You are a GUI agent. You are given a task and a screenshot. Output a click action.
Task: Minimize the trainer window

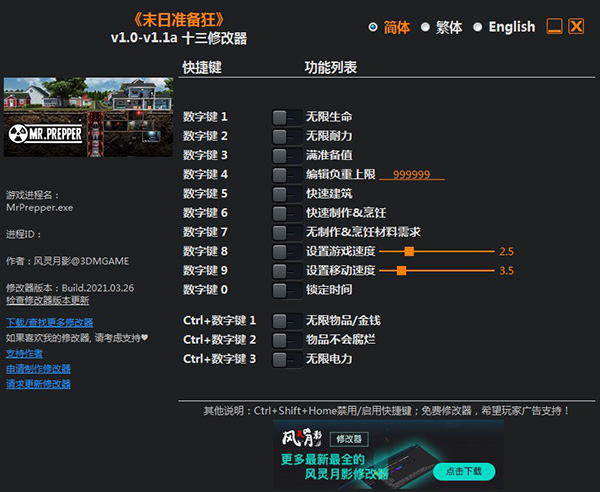tap(554, 26)
